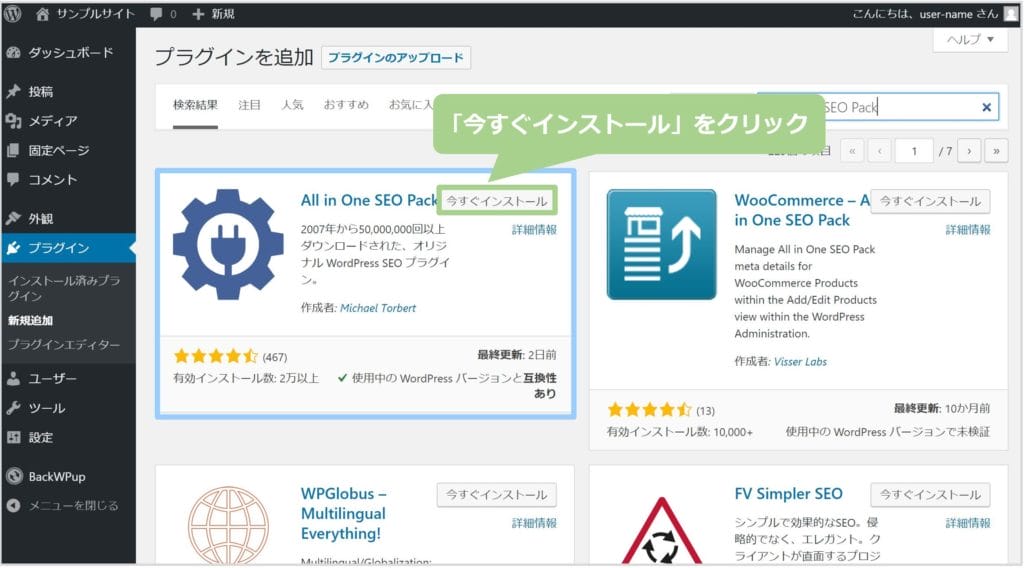Click プラグインのアップロード button

[x=396, y=57]
